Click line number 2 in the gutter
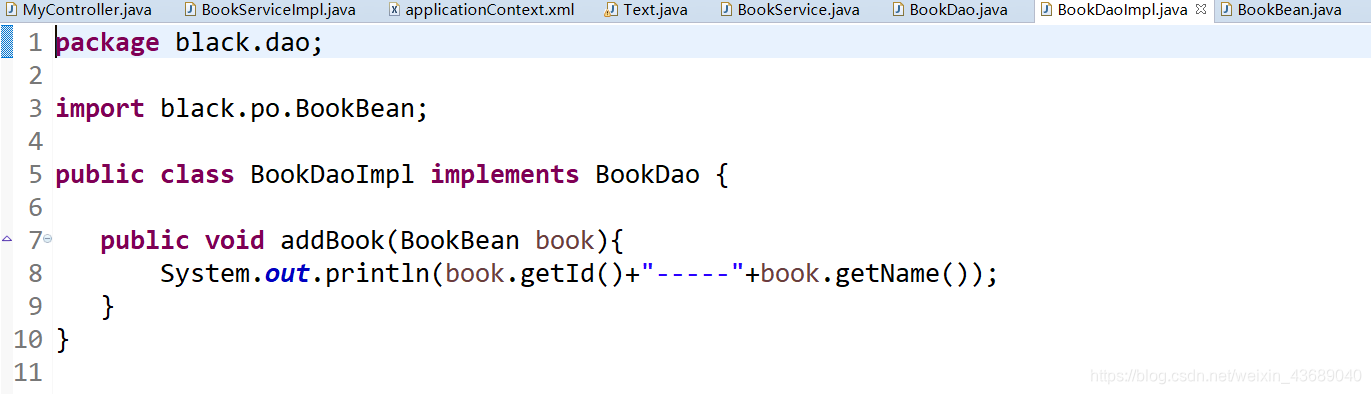 tap(36, 76)
